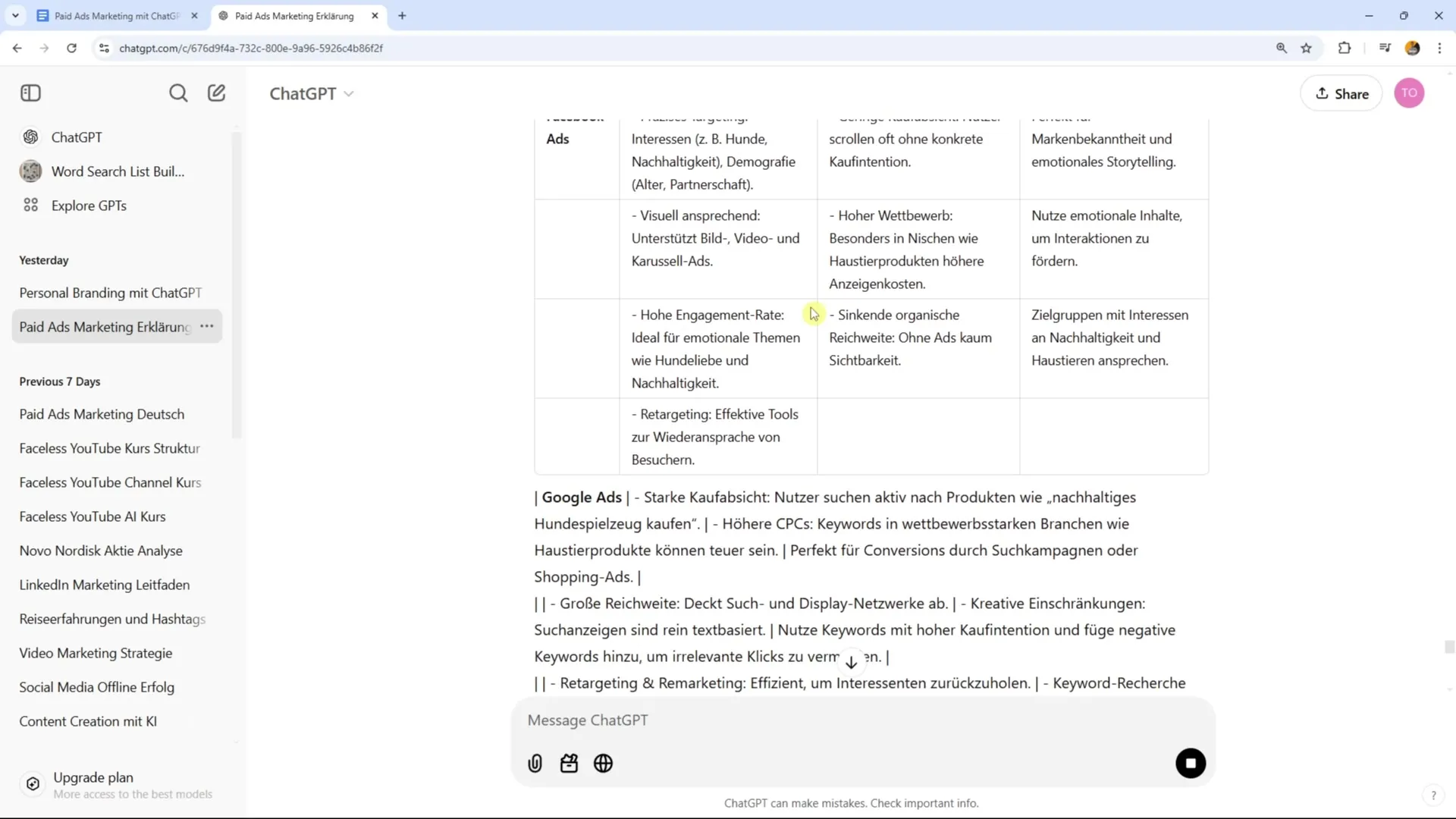Go forward in browser history
The image size is (1456, 819).
coord(44,48)
